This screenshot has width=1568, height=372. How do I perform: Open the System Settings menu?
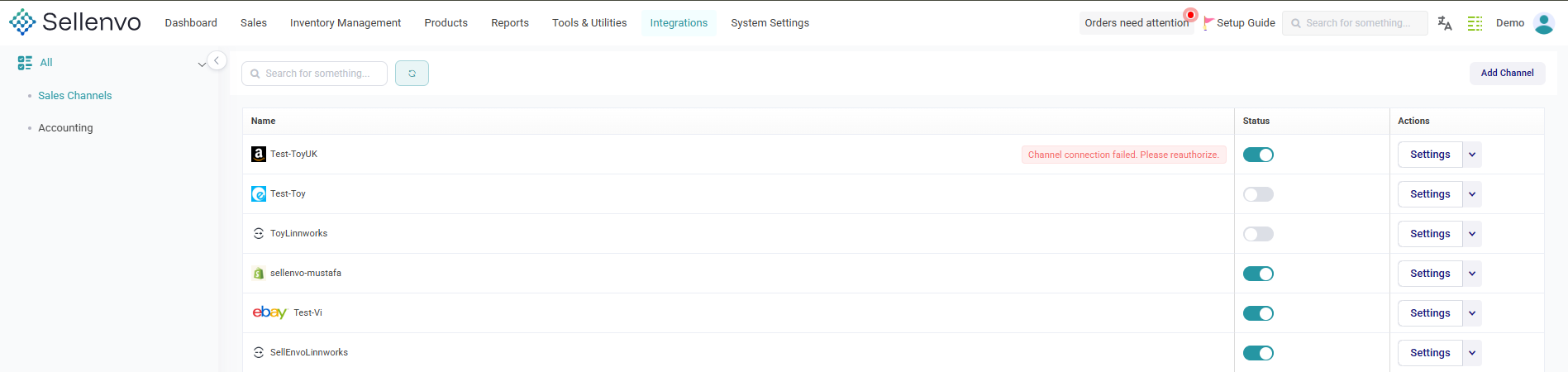click(770, 23)
